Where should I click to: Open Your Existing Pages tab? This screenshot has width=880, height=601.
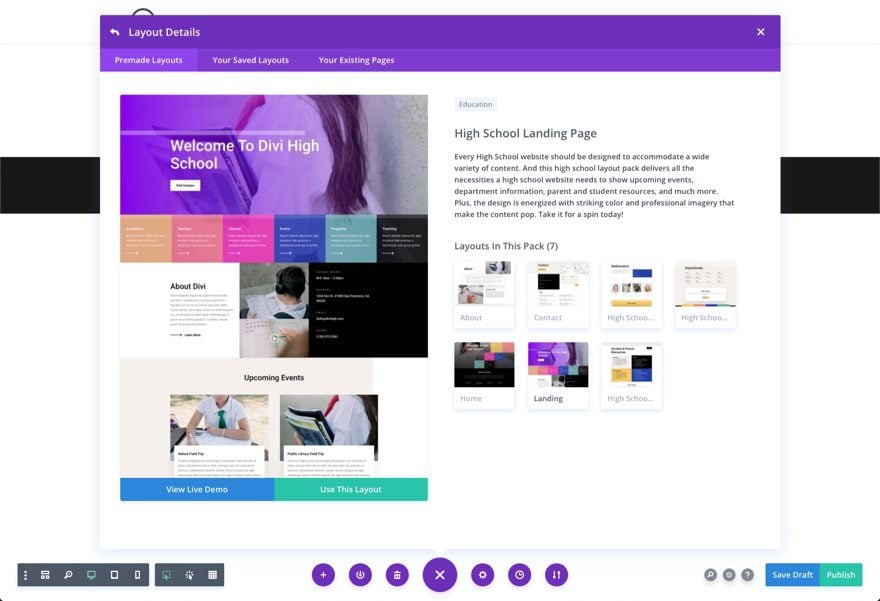[356, 60]
